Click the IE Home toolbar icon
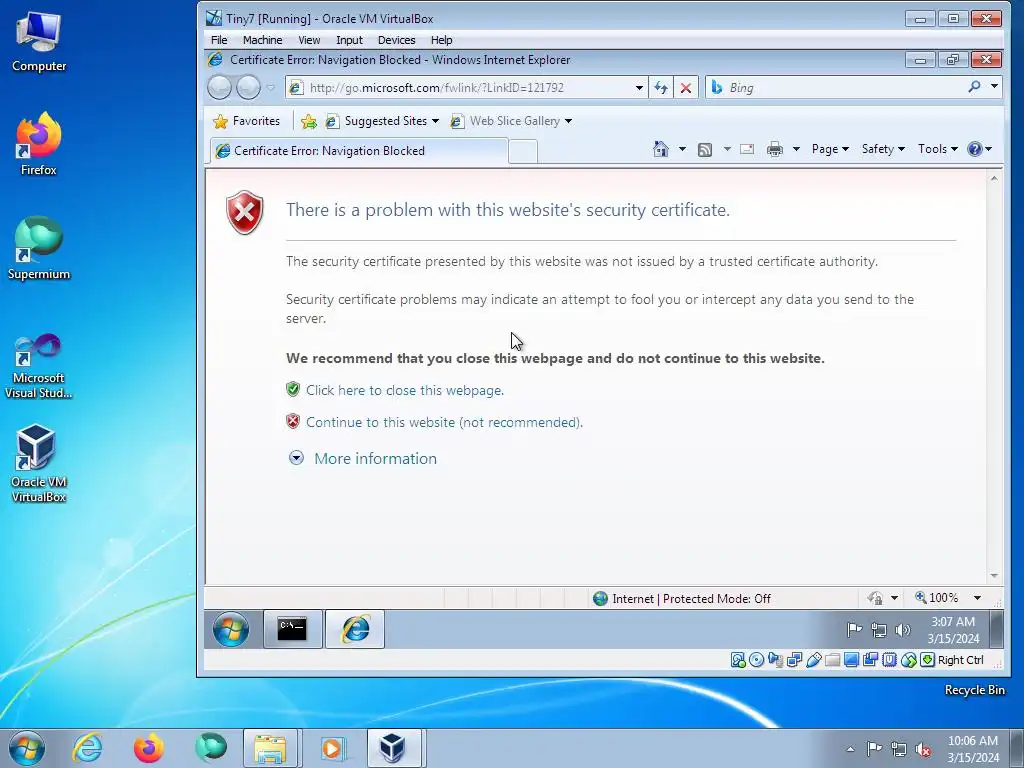This screenshot has width=1024, height=768. [x=661, y=150]
